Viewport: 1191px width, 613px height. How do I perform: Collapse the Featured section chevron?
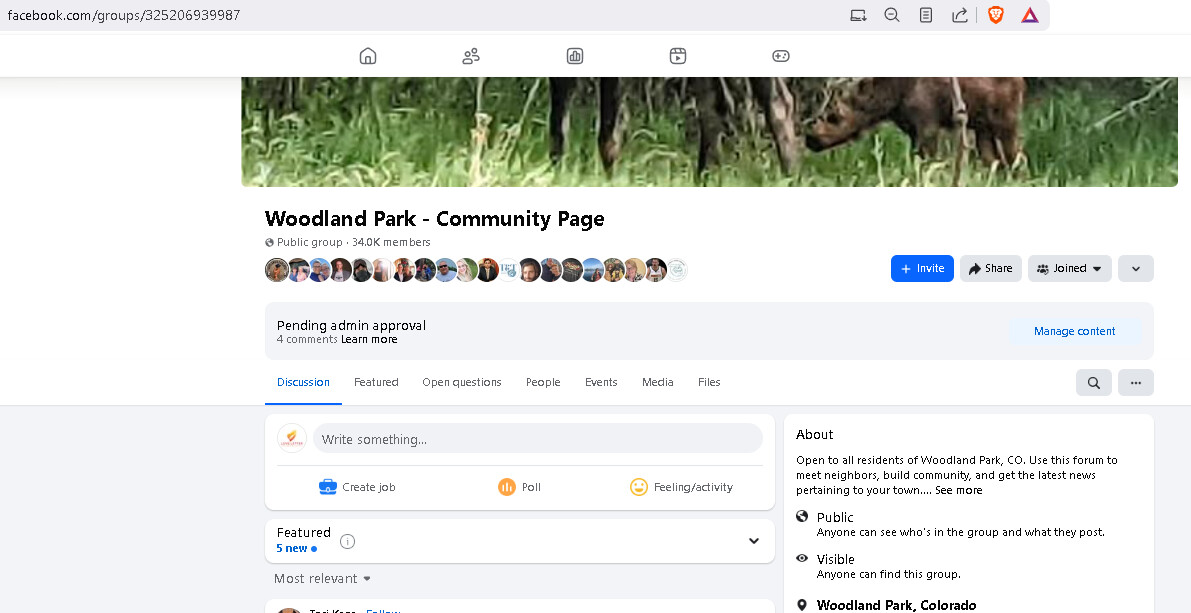(x=754, y=541)
